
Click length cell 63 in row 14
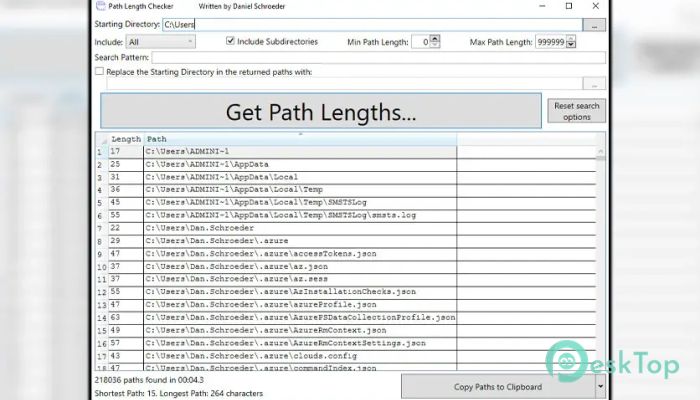[126, 318]
